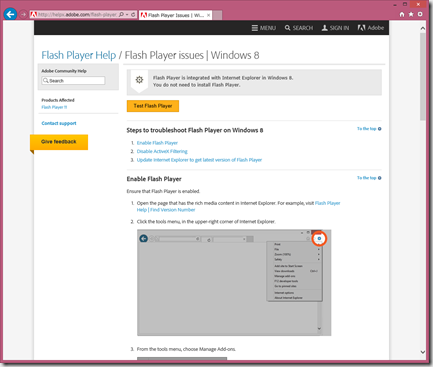This screenshot has width=433, height=367.
Task: Open Update Internet Explorer to get latest version link
Action: tap(199, 160)
